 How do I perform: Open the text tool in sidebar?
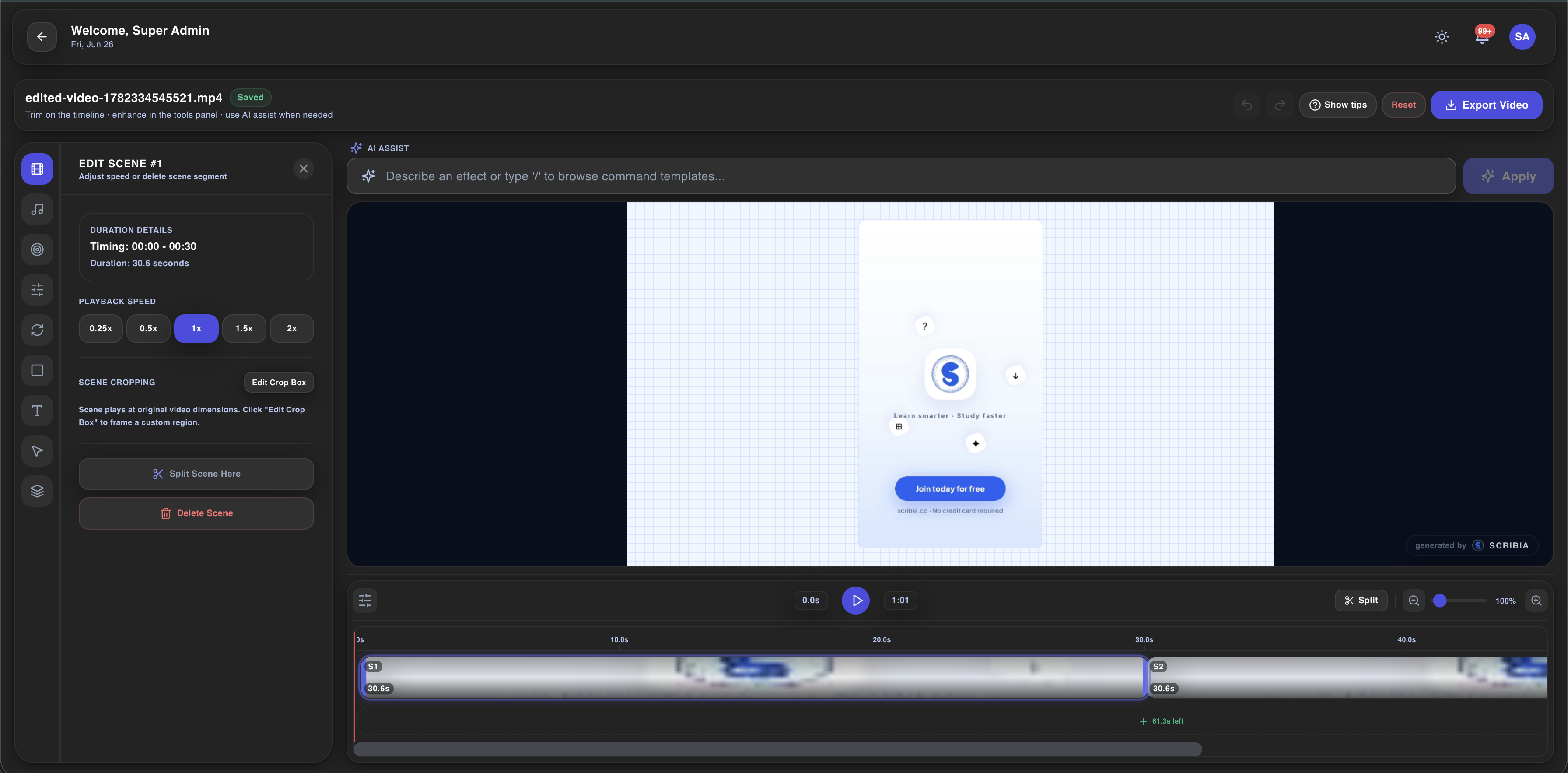tap(37, 411)
